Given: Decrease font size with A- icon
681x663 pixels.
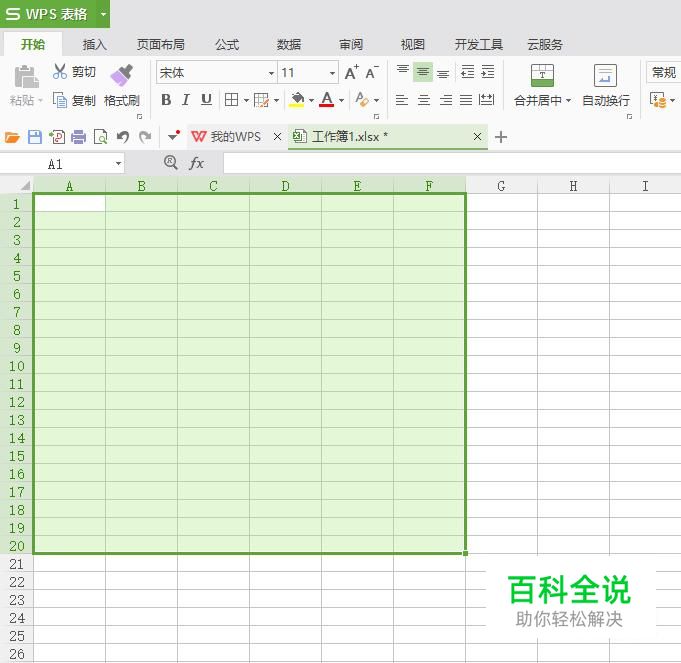Looking at the screenshot, I should click(x=372, y=73).
